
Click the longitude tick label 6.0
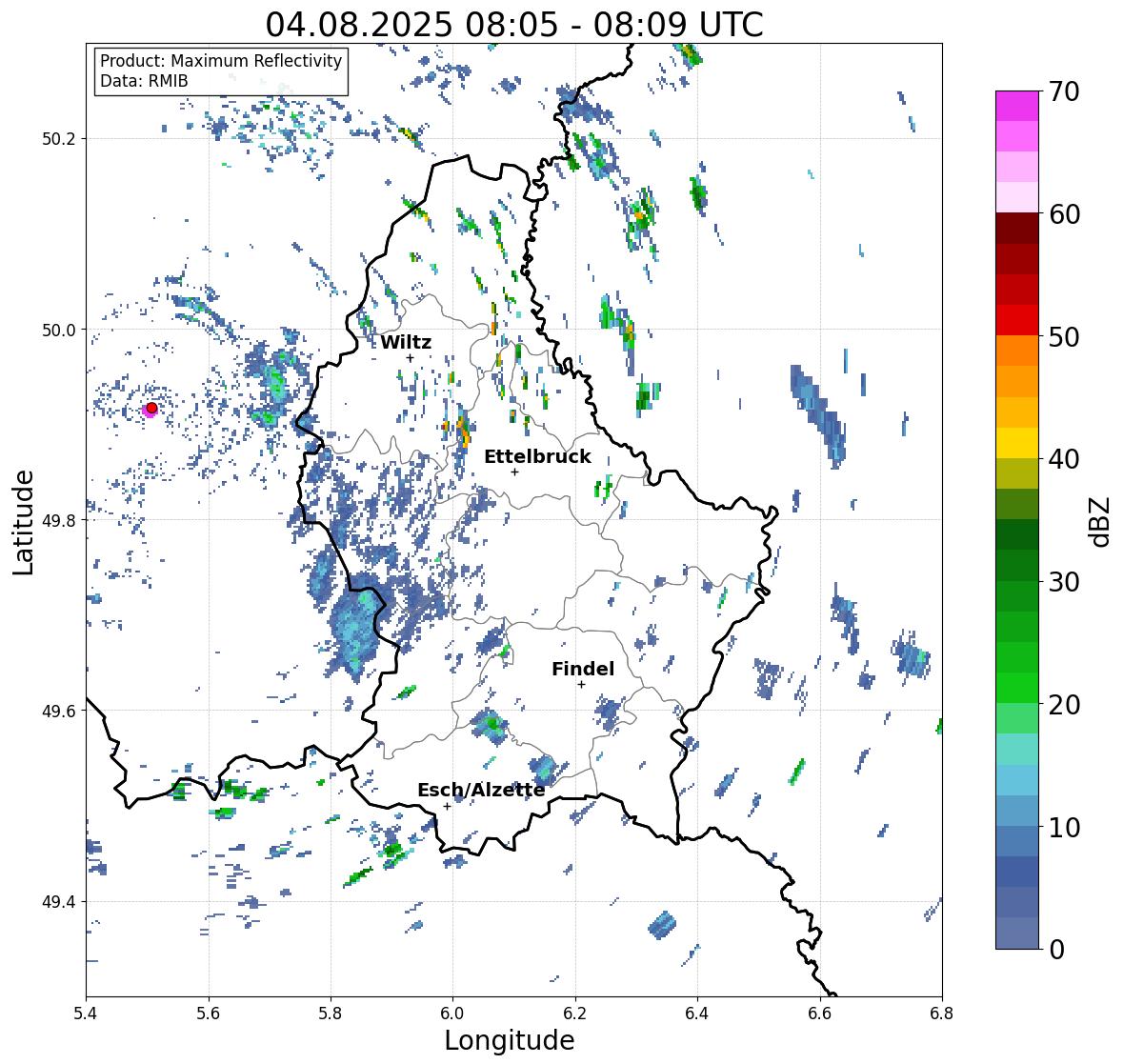click(452, 1014)
